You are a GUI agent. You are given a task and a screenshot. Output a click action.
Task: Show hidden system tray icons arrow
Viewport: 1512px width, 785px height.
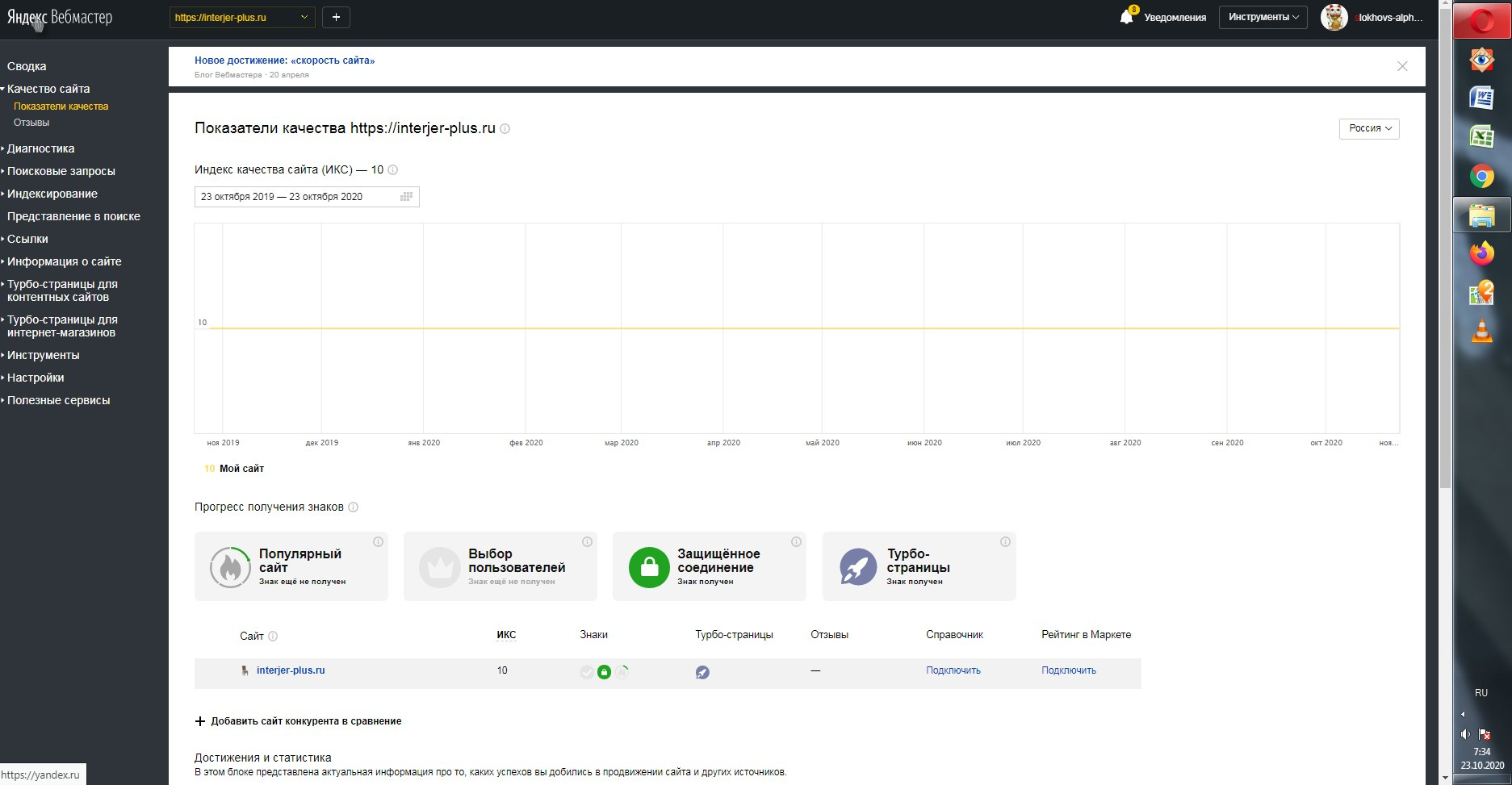1463,714
